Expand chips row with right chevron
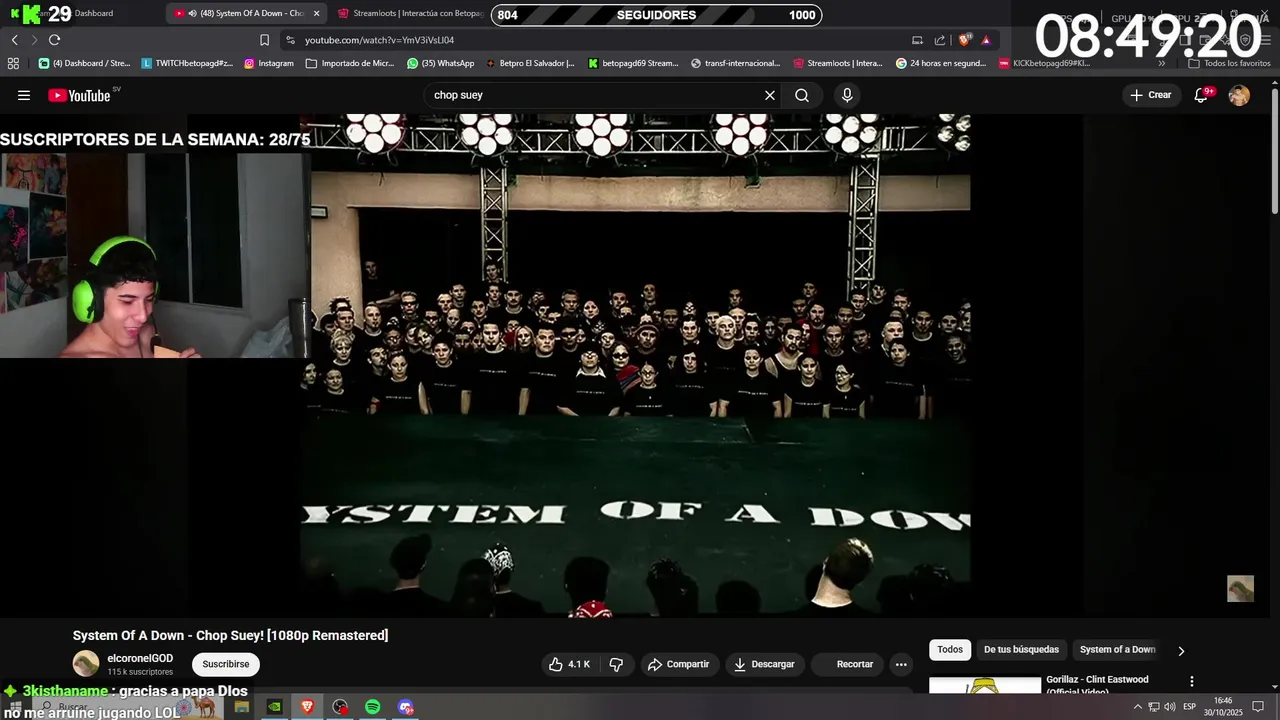 [x=1181, y=650]
